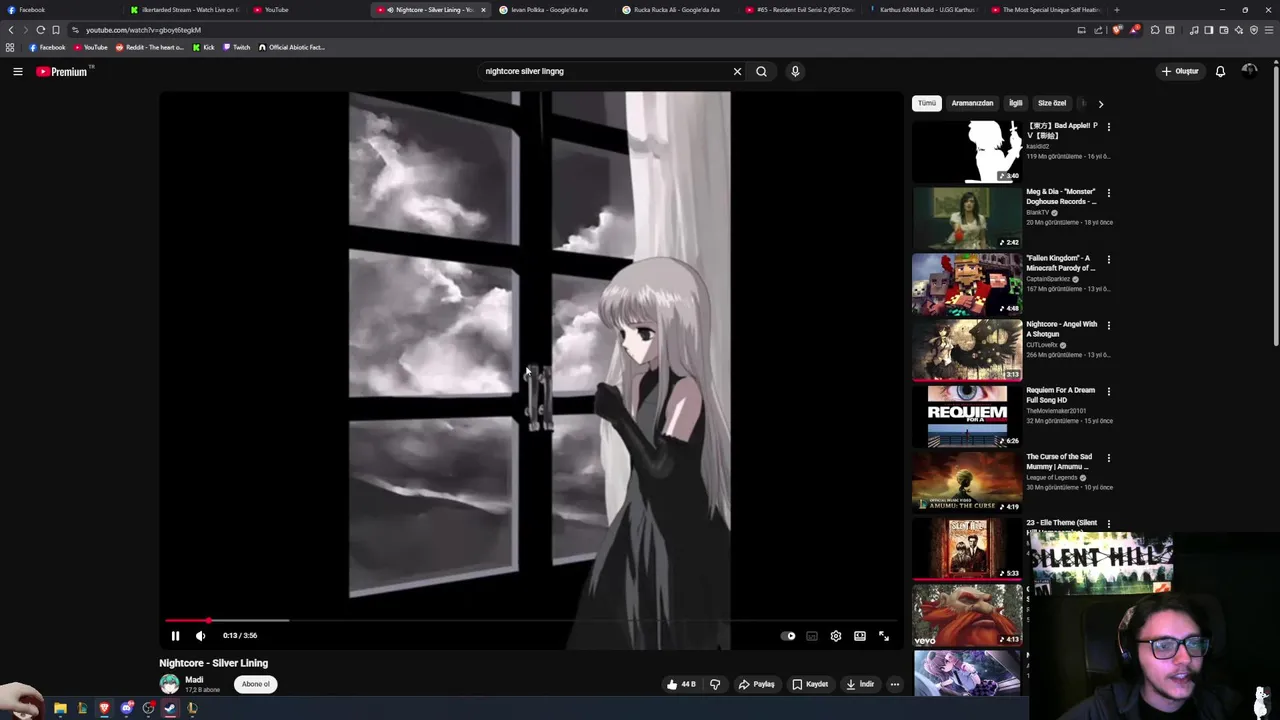This screenshot has width=1280, height=720.
Task: Turn on subtitles in the player
Action: tap(812, 636)
